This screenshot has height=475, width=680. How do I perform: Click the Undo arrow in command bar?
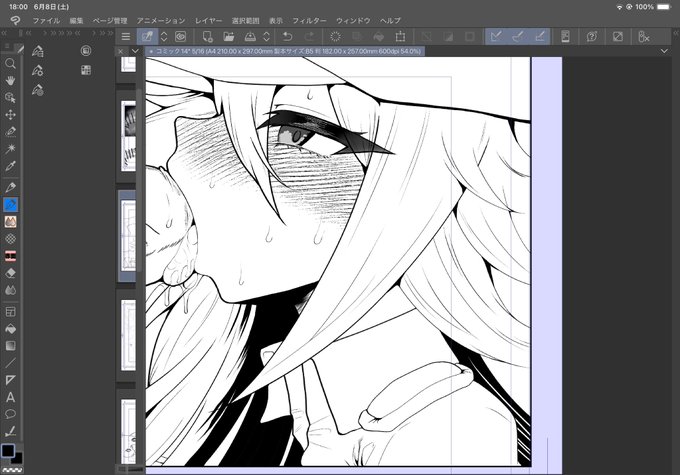click(287, 36)
